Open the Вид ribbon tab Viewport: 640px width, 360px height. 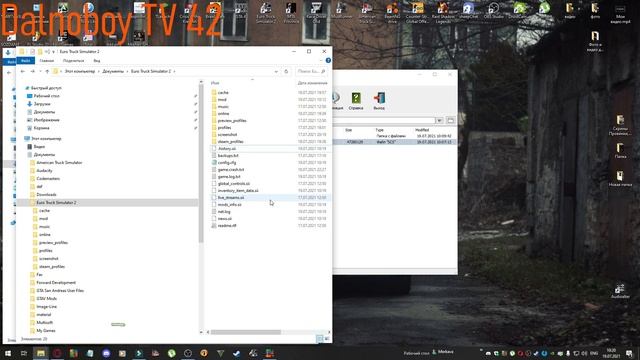click(x=97, y=60)
